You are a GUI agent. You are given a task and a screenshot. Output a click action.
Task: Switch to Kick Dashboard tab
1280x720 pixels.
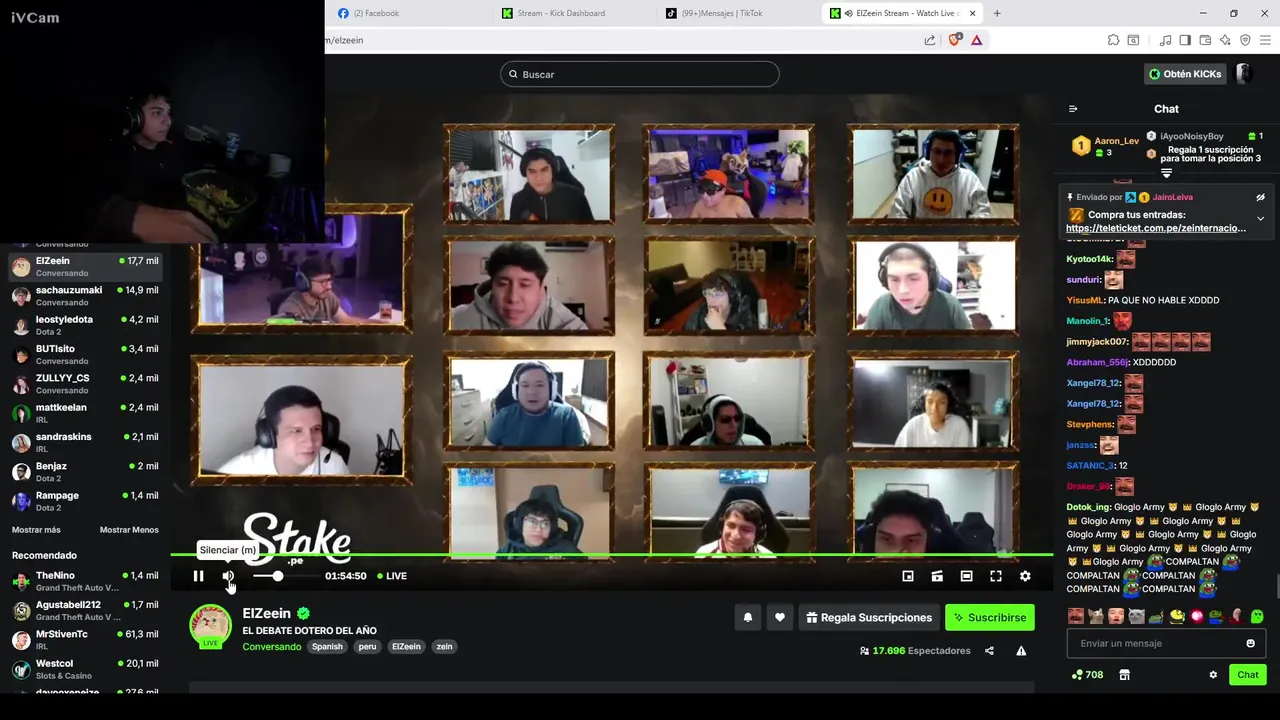coord(570,13)
